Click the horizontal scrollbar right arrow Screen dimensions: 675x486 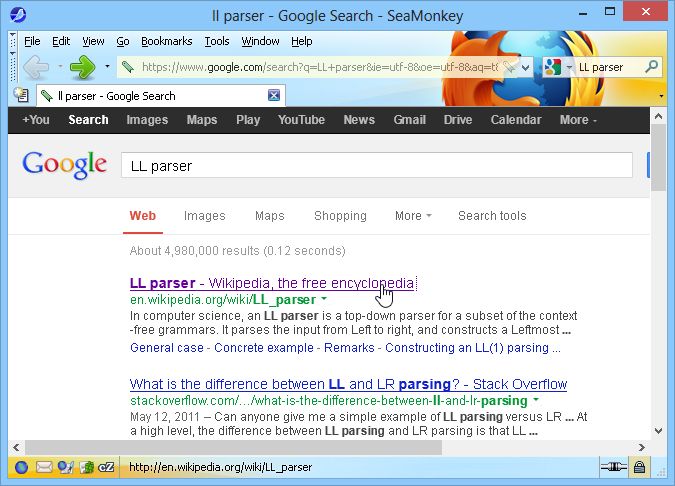[642, 447]
